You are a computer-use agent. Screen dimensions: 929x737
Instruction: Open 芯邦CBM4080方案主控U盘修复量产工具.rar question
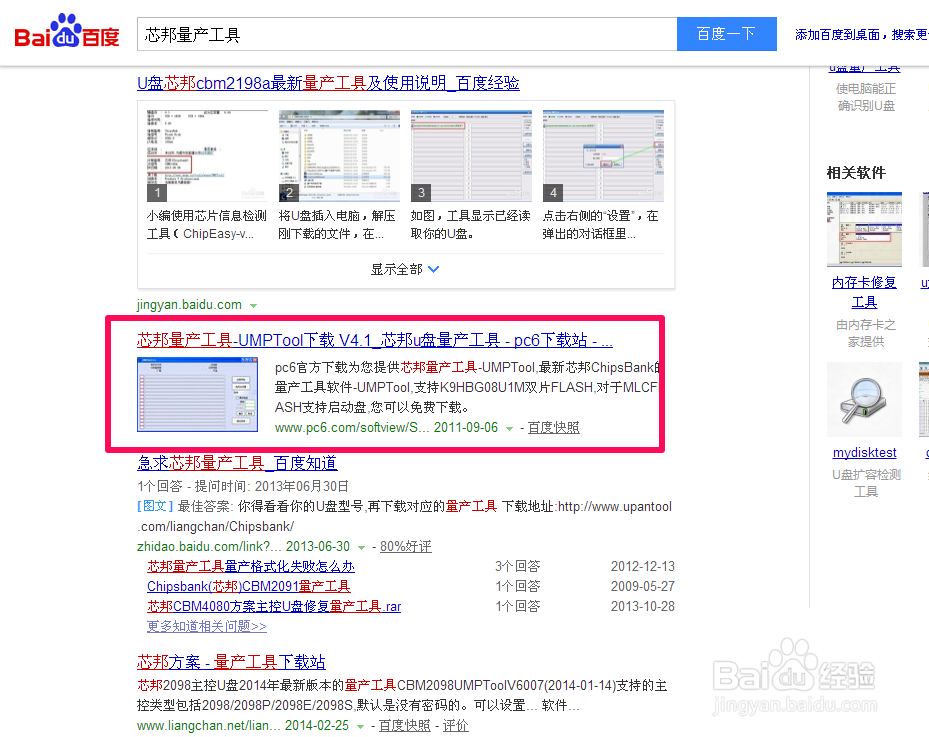coord(274,607)
